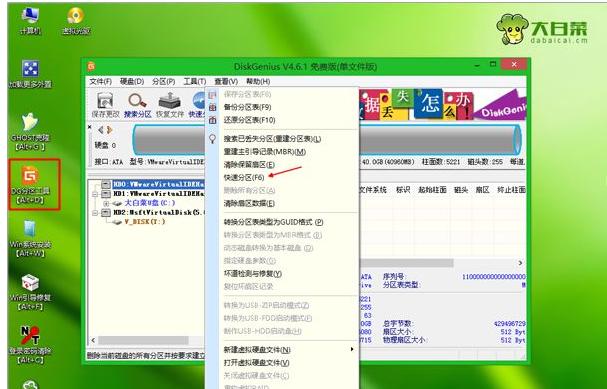This screenshot has height=389, width=607.
Task: Click the partition list horizontal scrollbar thumb
Action: [406, 263]
